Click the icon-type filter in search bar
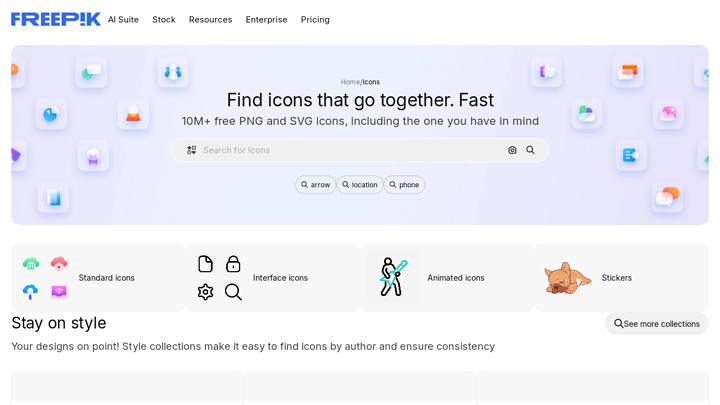720x405 pixels. [191, 150]
